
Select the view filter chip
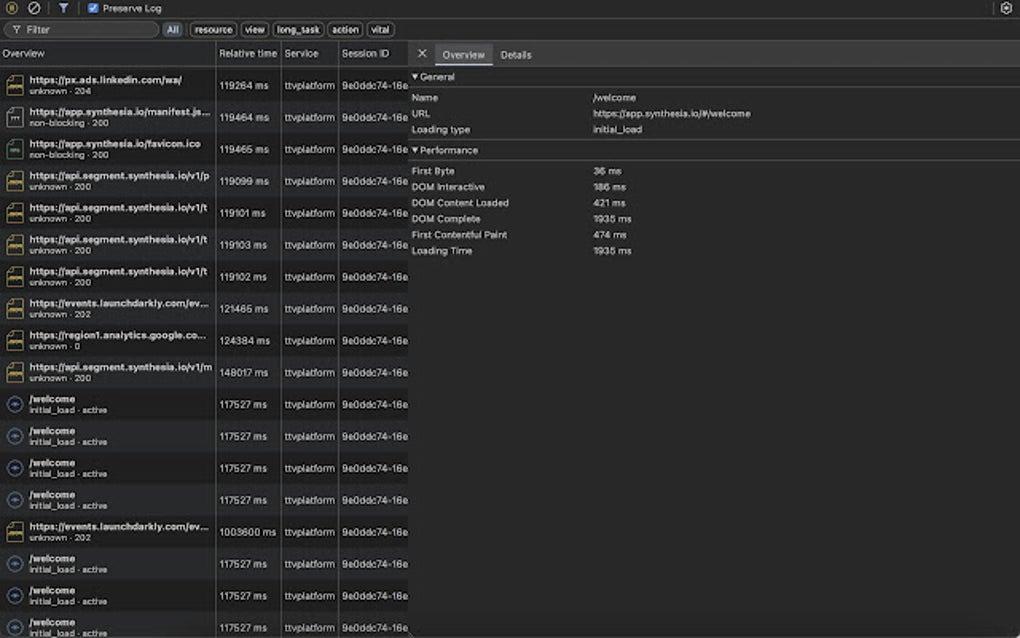coord(254,29)
